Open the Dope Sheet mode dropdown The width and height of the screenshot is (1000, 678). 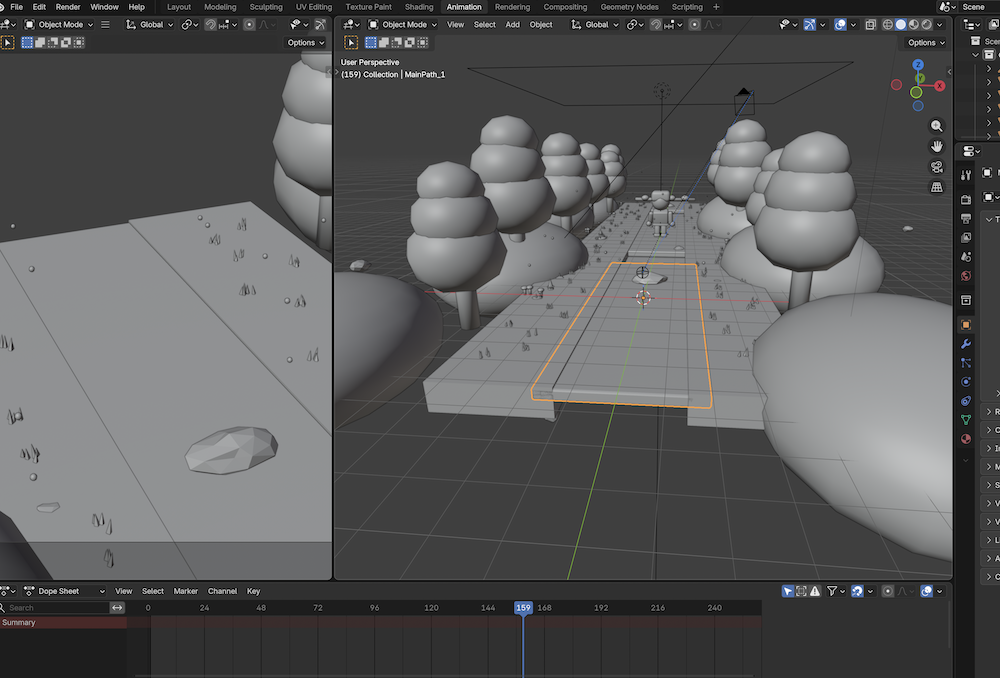pyautogui.click(x=64, y=591)
